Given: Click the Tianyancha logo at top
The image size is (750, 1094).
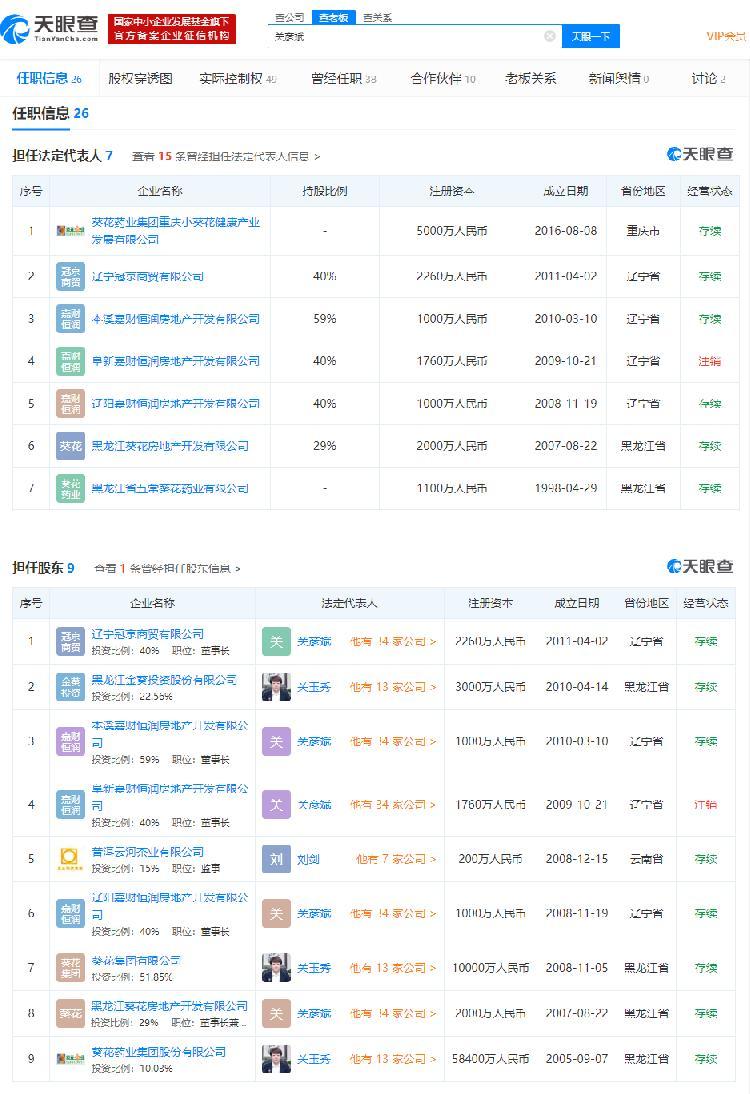Looking at the screenshot, I should (50, 28).
